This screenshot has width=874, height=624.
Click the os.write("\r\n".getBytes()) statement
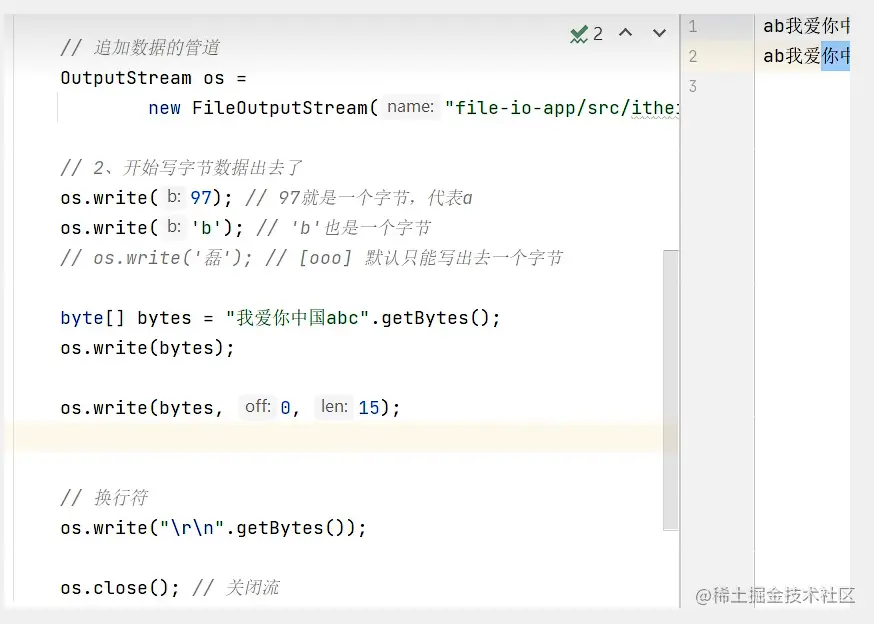click(x=213, y=528)
